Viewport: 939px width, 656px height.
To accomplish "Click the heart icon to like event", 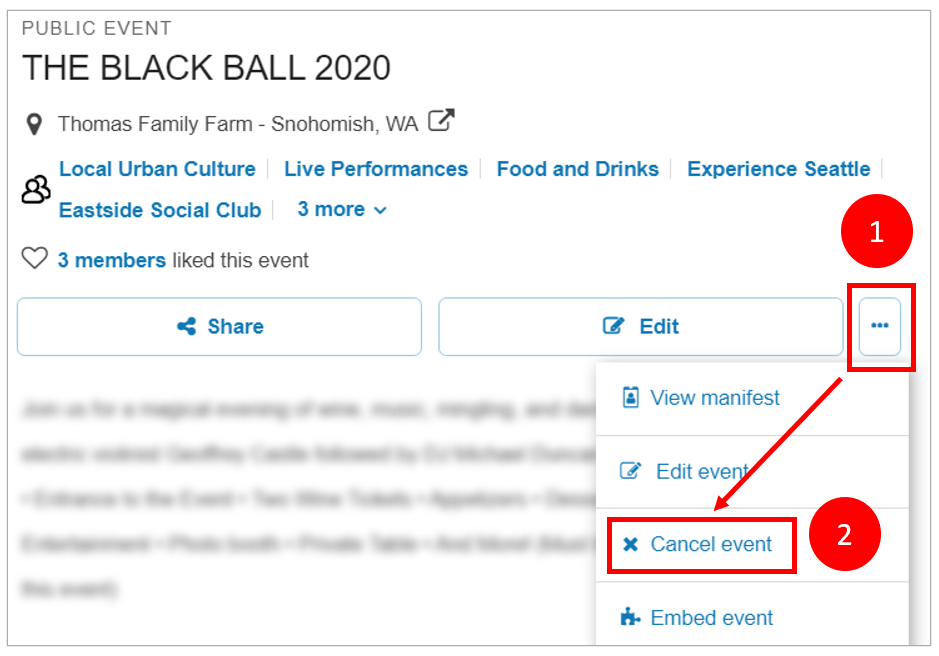I will click(35, 260).
